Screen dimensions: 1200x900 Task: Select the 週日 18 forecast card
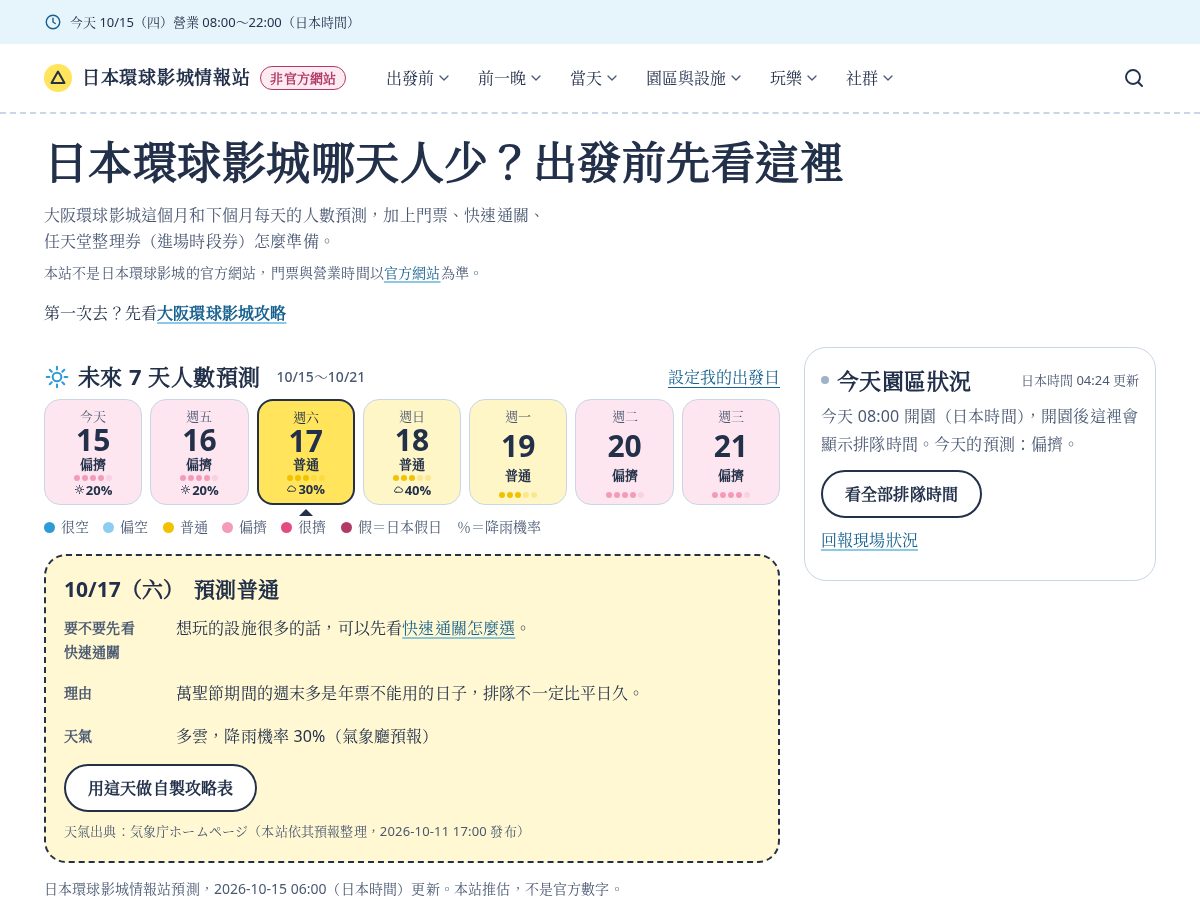(x=412, y=452)
